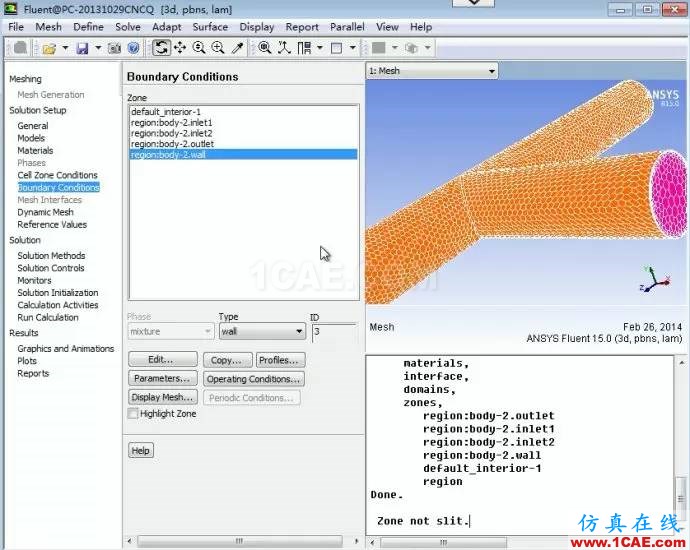This screenshot has width=690, height=550.
Task: Click the fit to window icon
Action: [264, 48]
